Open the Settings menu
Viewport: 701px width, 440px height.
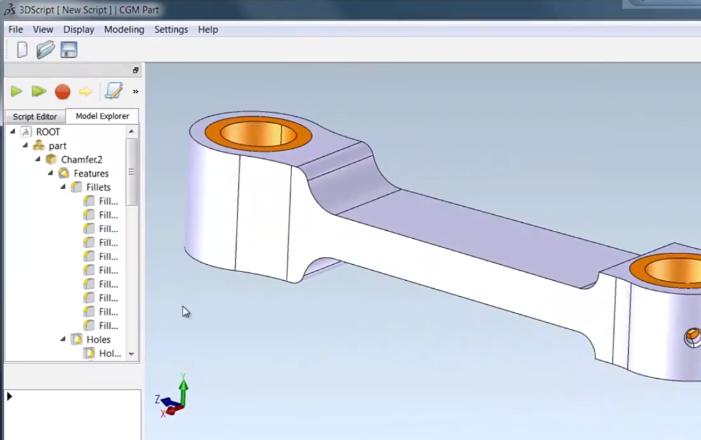point(171,30)
